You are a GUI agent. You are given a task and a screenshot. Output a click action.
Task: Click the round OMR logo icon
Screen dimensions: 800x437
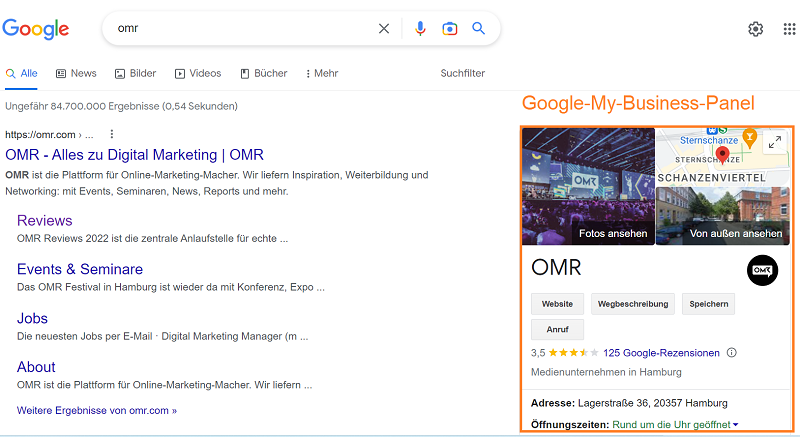(762, 270)
